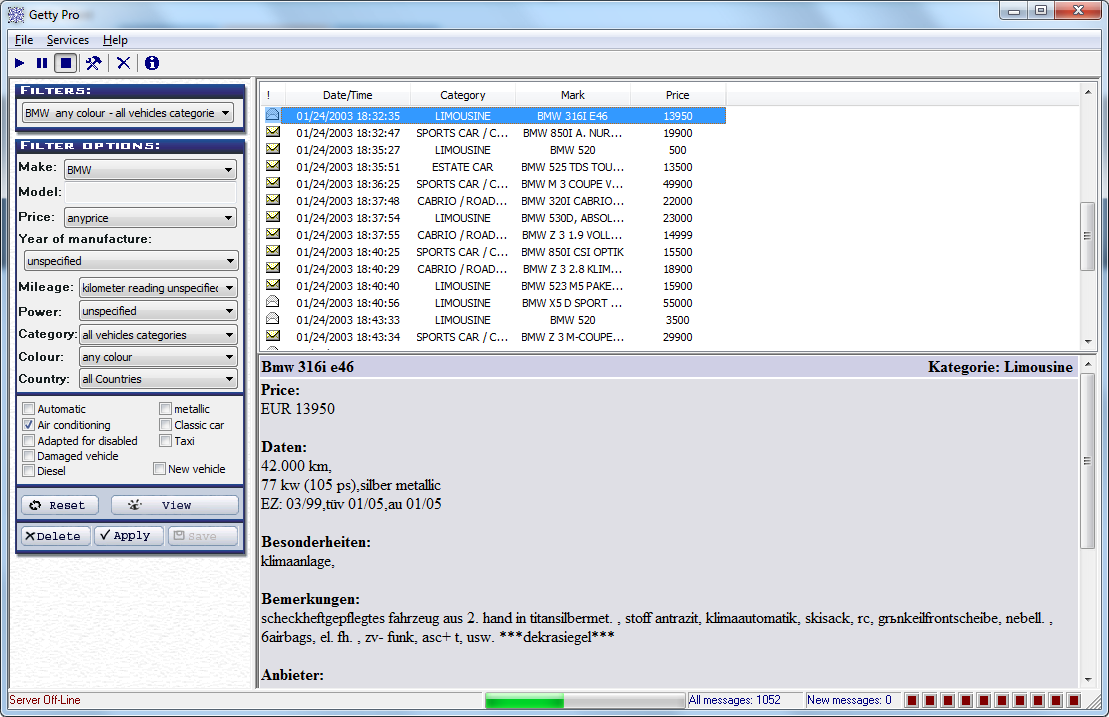
Task: Click the message list vertical scrollbar thumb
Action: tap(1087, 236)
